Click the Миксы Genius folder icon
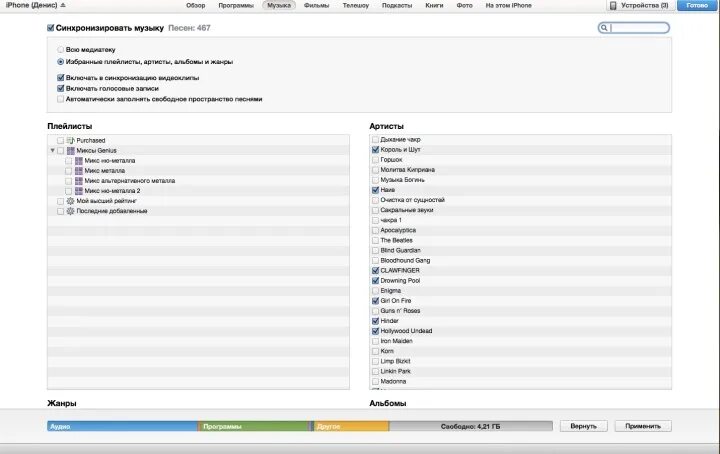The height and width of the screenshot is (454, 720). (x=70, y=151)
